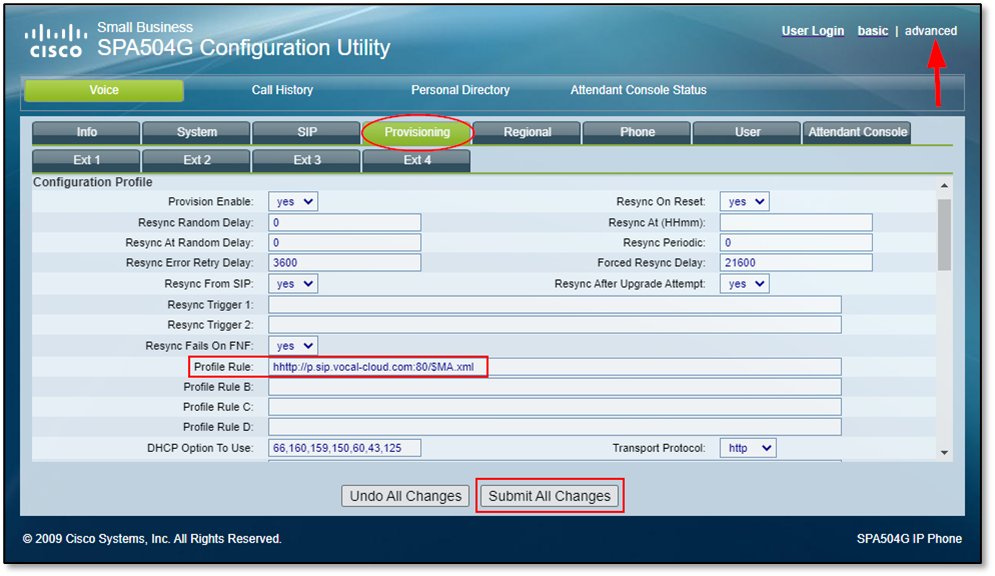The width and height of the screenshot is (995, 576).
Task: Select the Provisioning sub-tab
Action: pos(417,132)
